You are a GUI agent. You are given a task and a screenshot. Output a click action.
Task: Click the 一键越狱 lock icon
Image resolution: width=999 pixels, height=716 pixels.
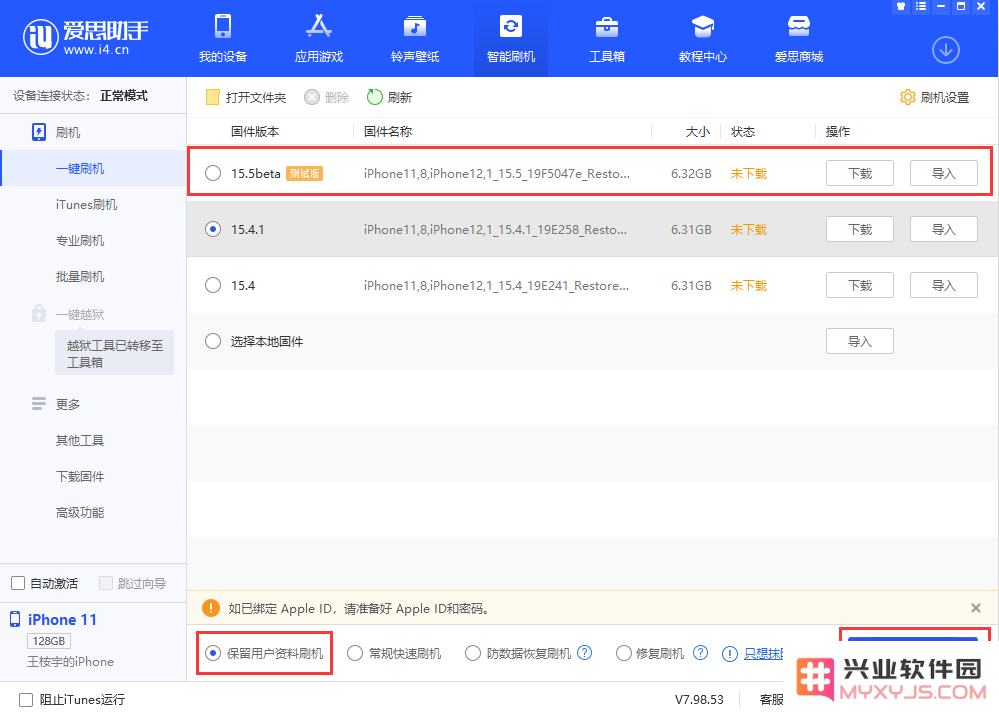pos(39,313)
